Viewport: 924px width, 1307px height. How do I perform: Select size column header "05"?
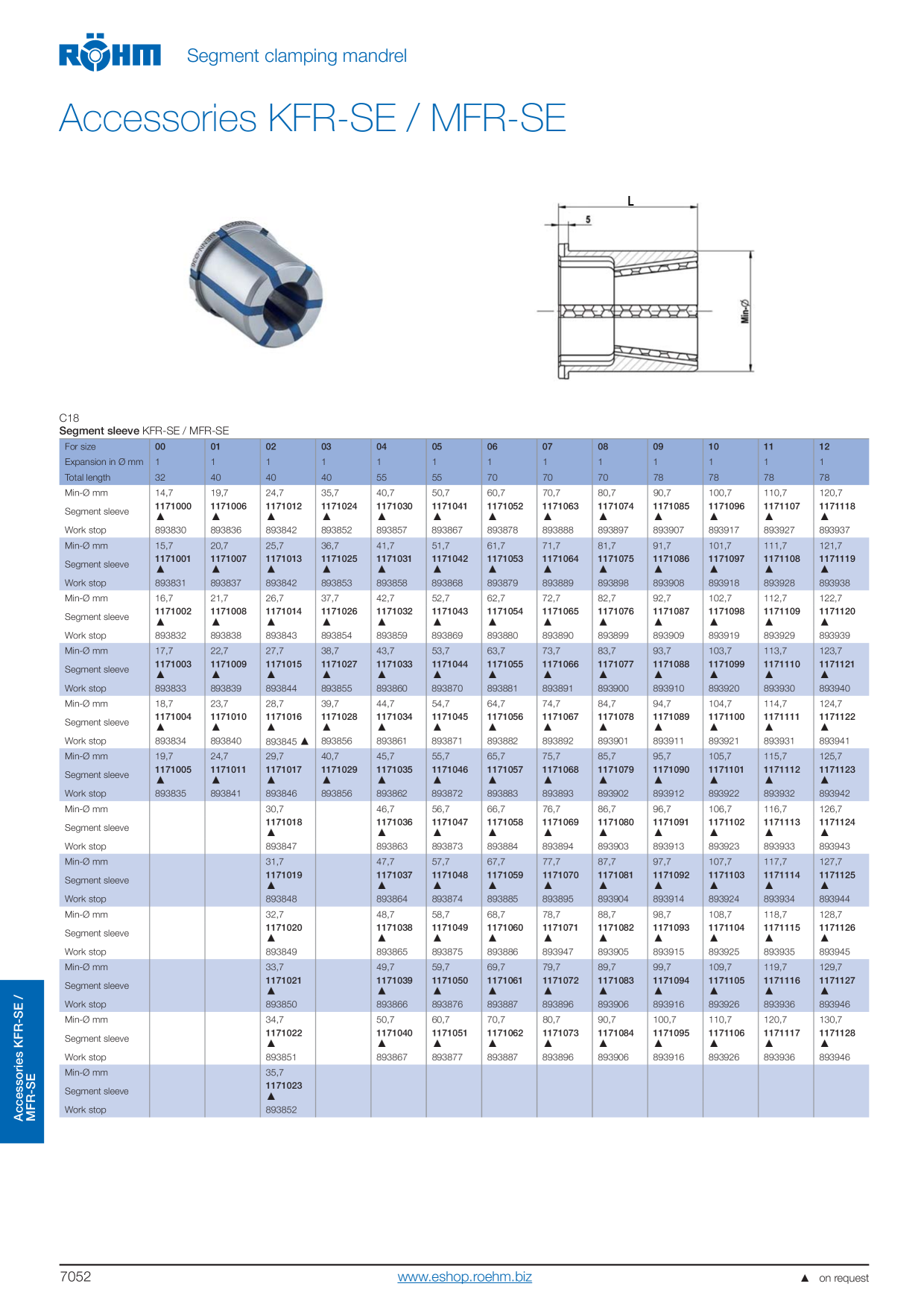click(x=437, y=447)
